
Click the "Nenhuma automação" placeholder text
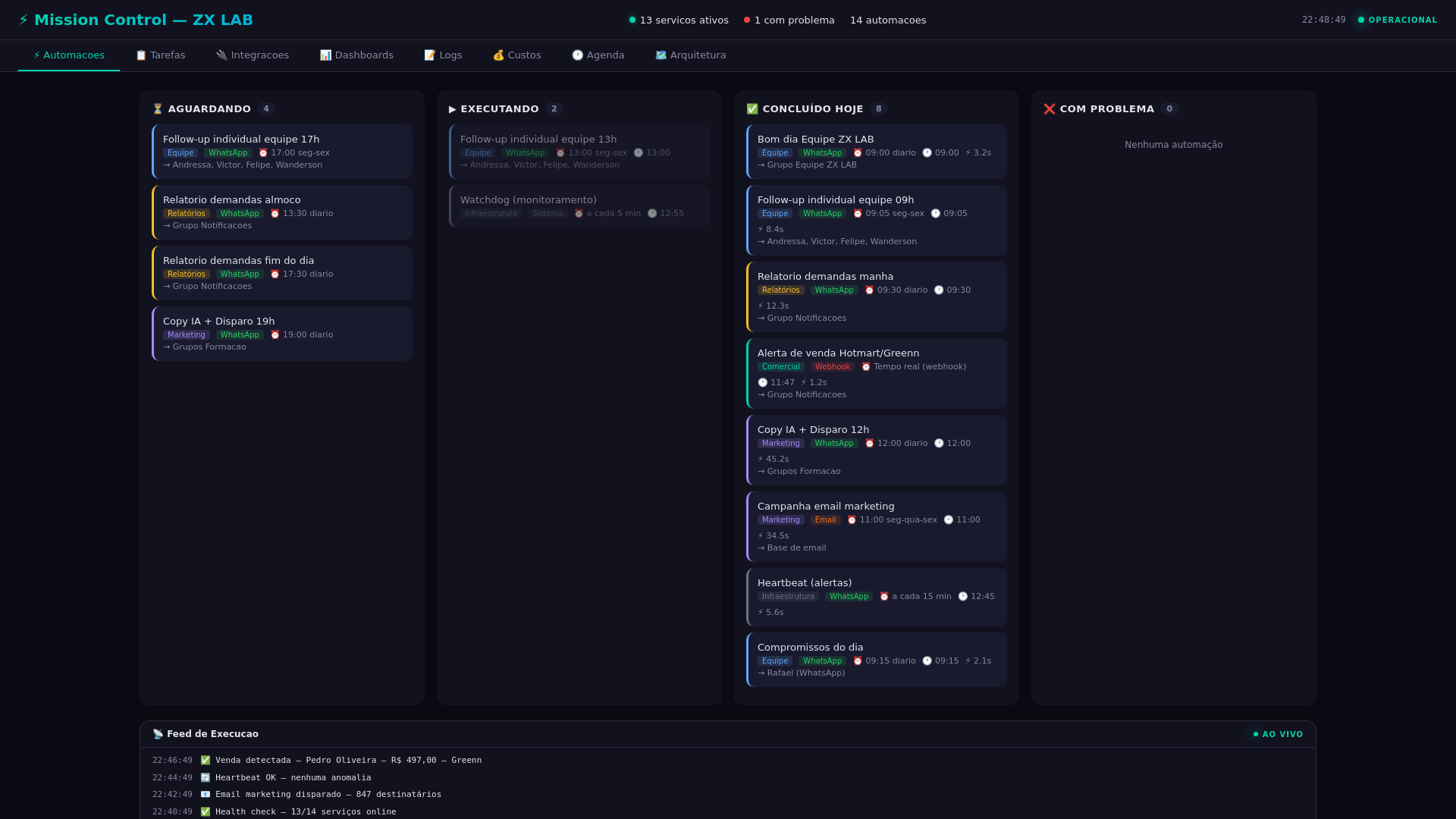coord(1174,145)
